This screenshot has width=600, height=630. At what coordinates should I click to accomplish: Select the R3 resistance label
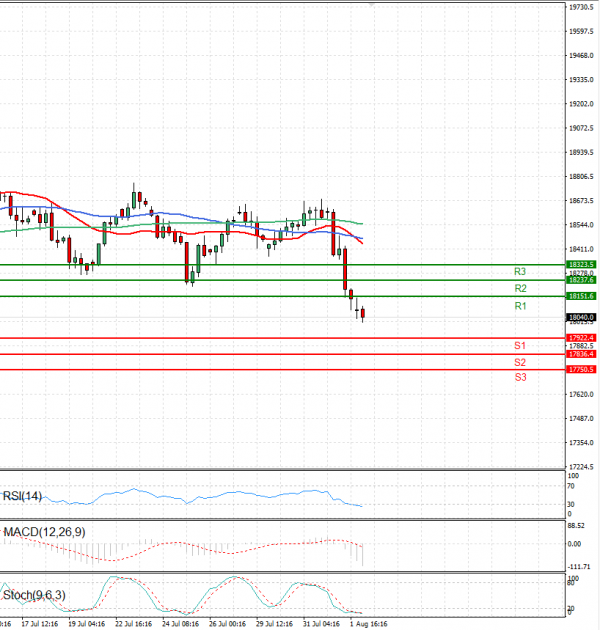point(520,272)
